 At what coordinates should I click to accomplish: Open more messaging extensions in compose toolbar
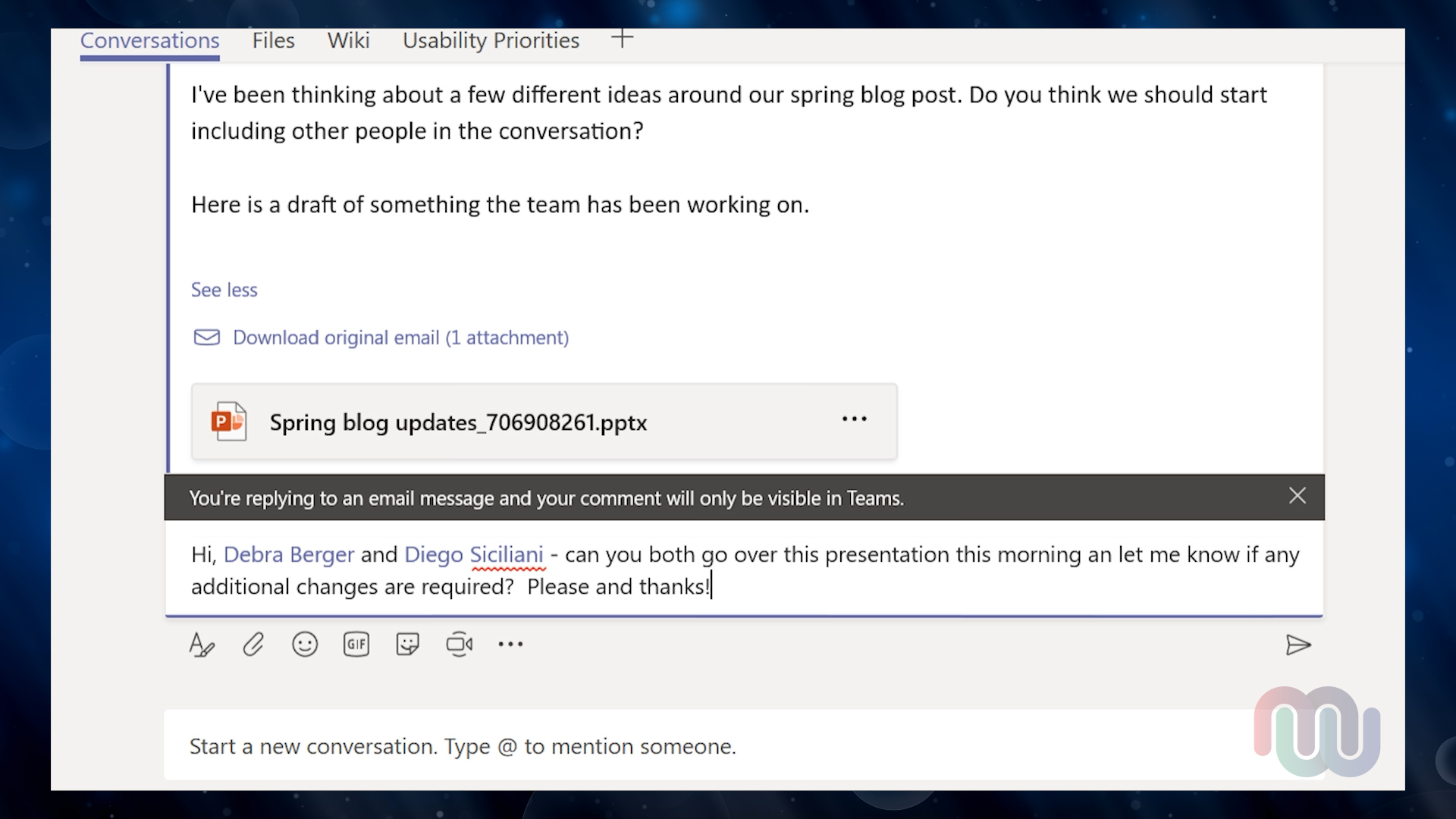click(x=510, y=645)
